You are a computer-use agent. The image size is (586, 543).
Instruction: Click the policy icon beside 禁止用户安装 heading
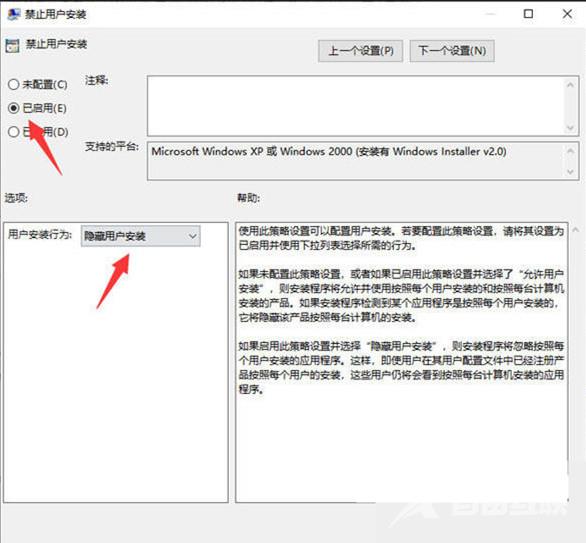[x=12, y=45]
